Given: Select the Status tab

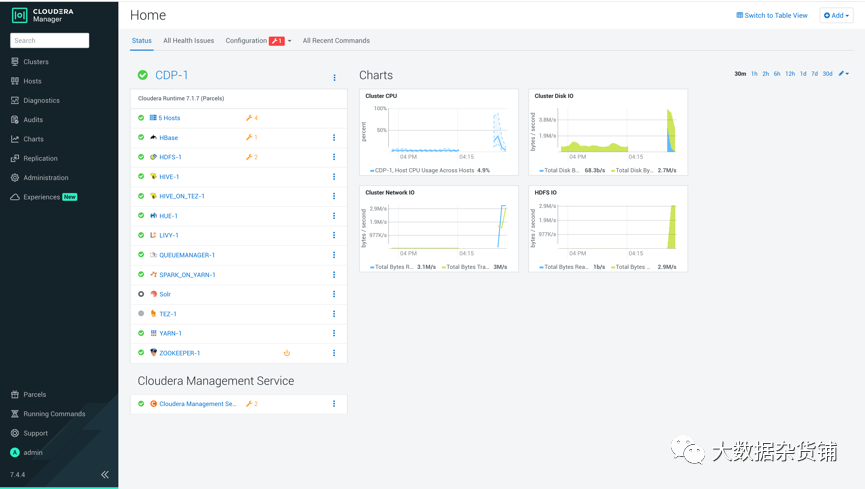Looking at the screenshot, I should (x=142, y=40).
